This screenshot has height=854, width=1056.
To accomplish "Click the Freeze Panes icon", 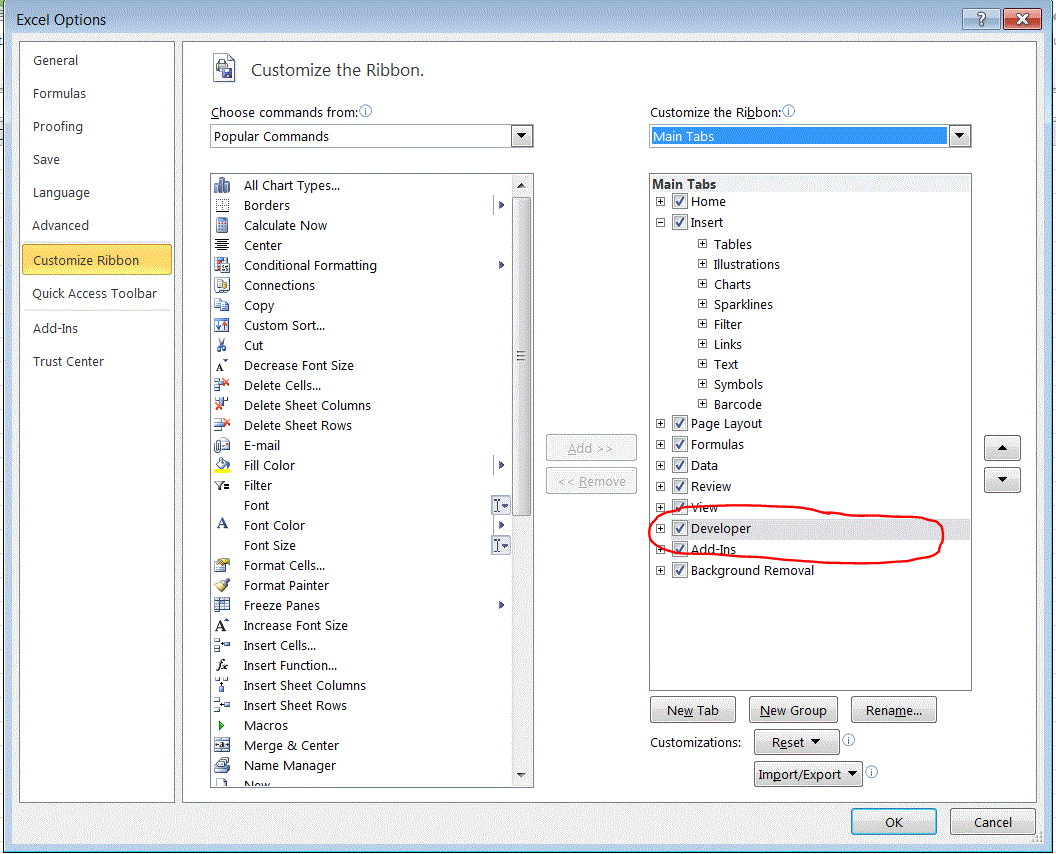I will pyautogui.click(x=222, y=605).
